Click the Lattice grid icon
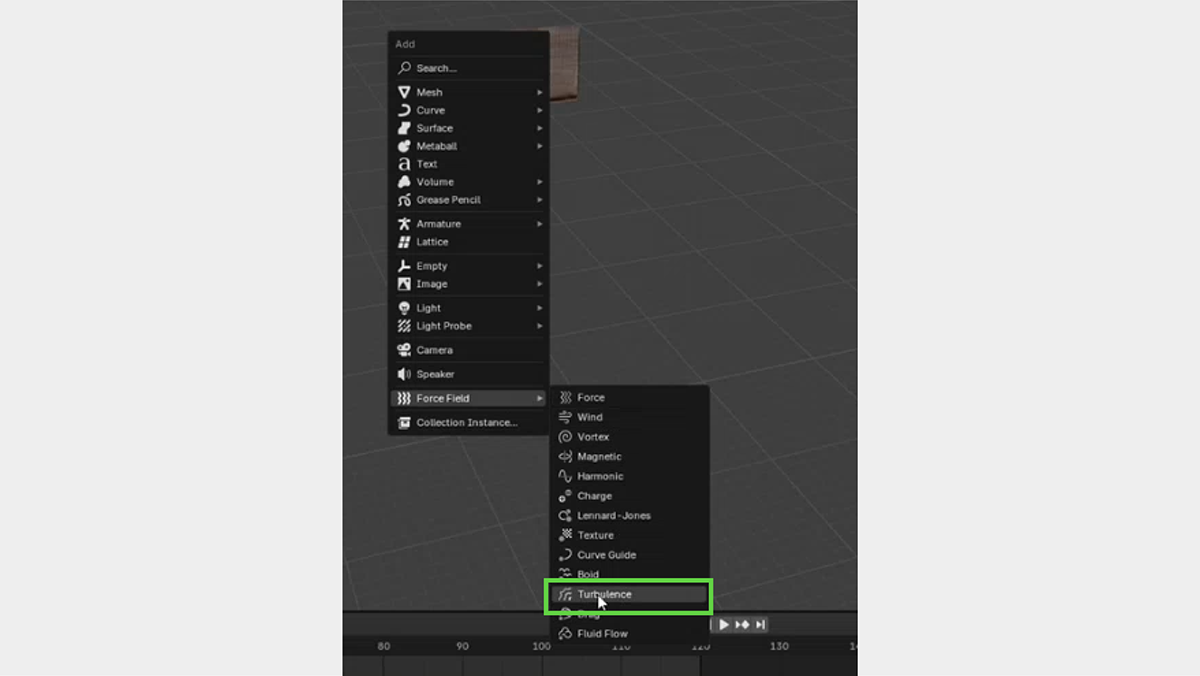The image size is (1200, 676). click(404, 242)
